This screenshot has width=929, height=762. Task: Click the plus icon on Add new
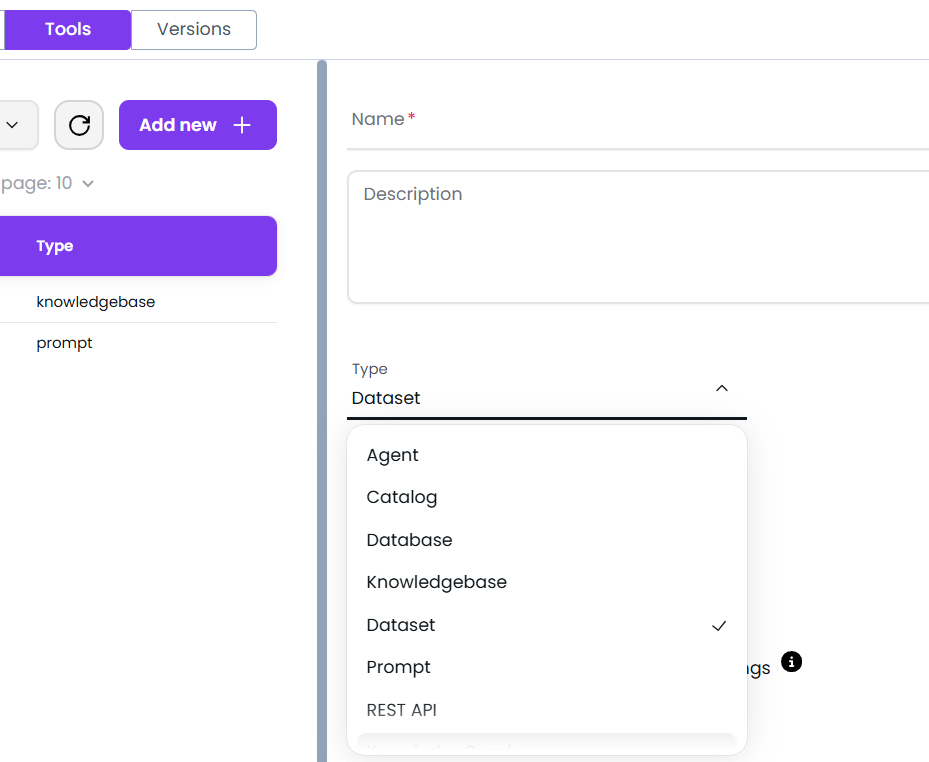(241, 125)
